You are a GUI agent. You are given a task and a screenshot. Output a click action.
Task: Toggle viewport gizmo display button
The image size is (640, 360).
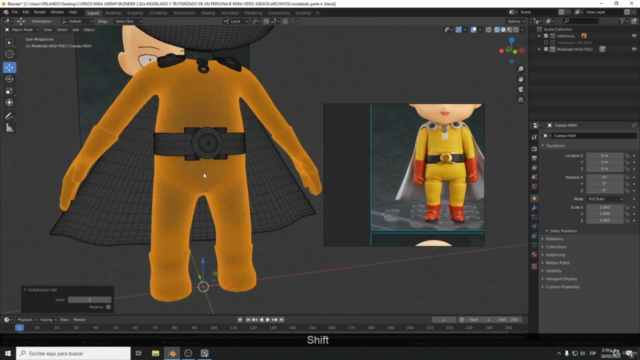coord(459,30)
